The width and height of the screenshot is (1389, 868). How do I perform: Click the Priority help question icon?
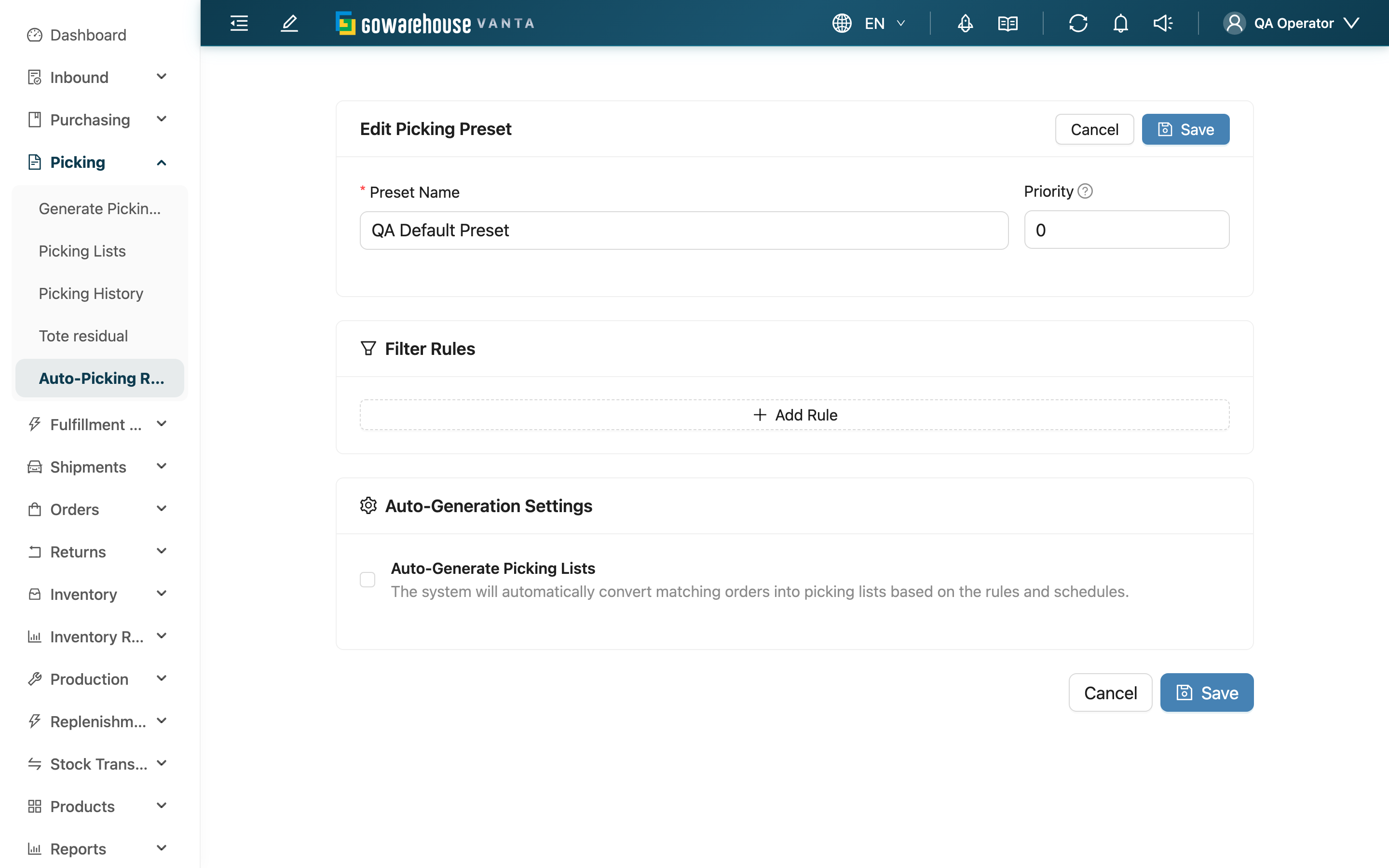pyautogui.click(x=1085, y=191)
